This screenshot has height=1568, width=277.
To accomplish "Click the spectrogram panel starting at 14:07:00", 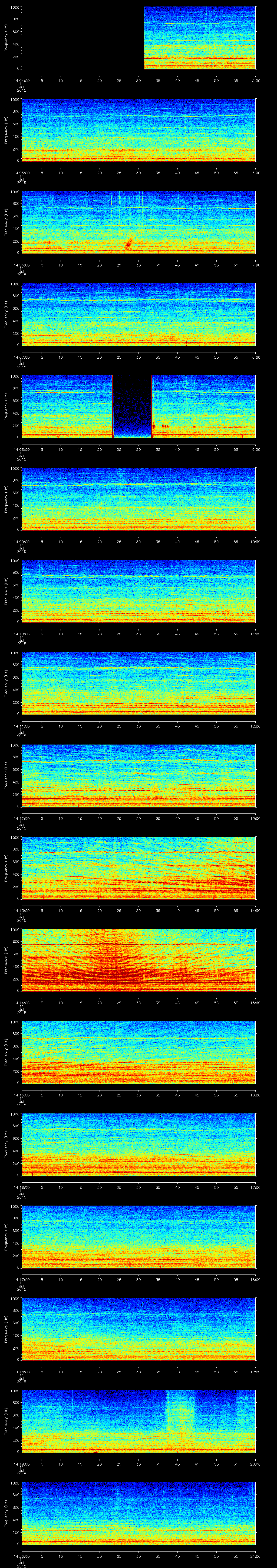I will pos(139,314).
